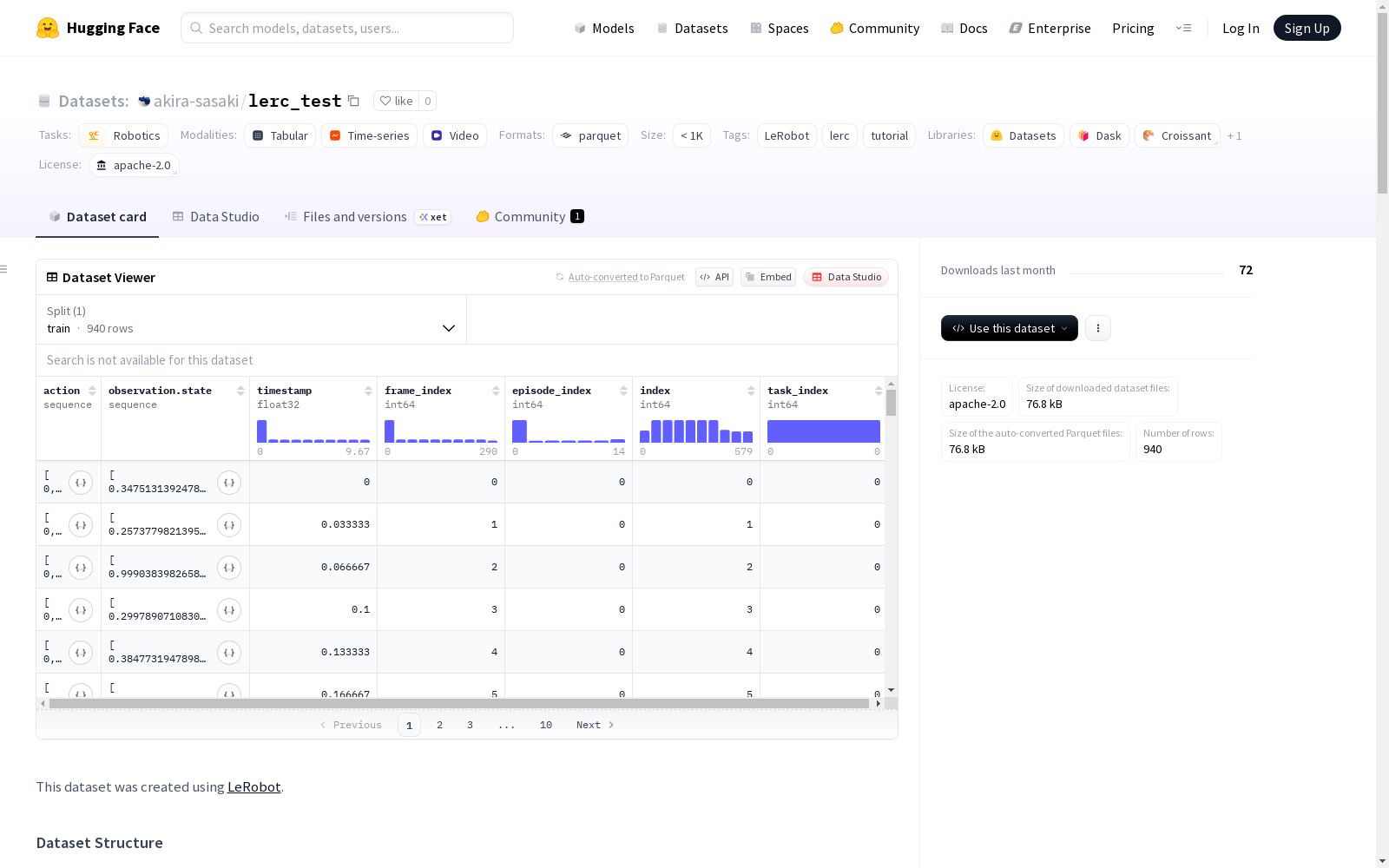Go to page 10 of dataset rows
This screenshot has width=1389, height=868.
546,725
